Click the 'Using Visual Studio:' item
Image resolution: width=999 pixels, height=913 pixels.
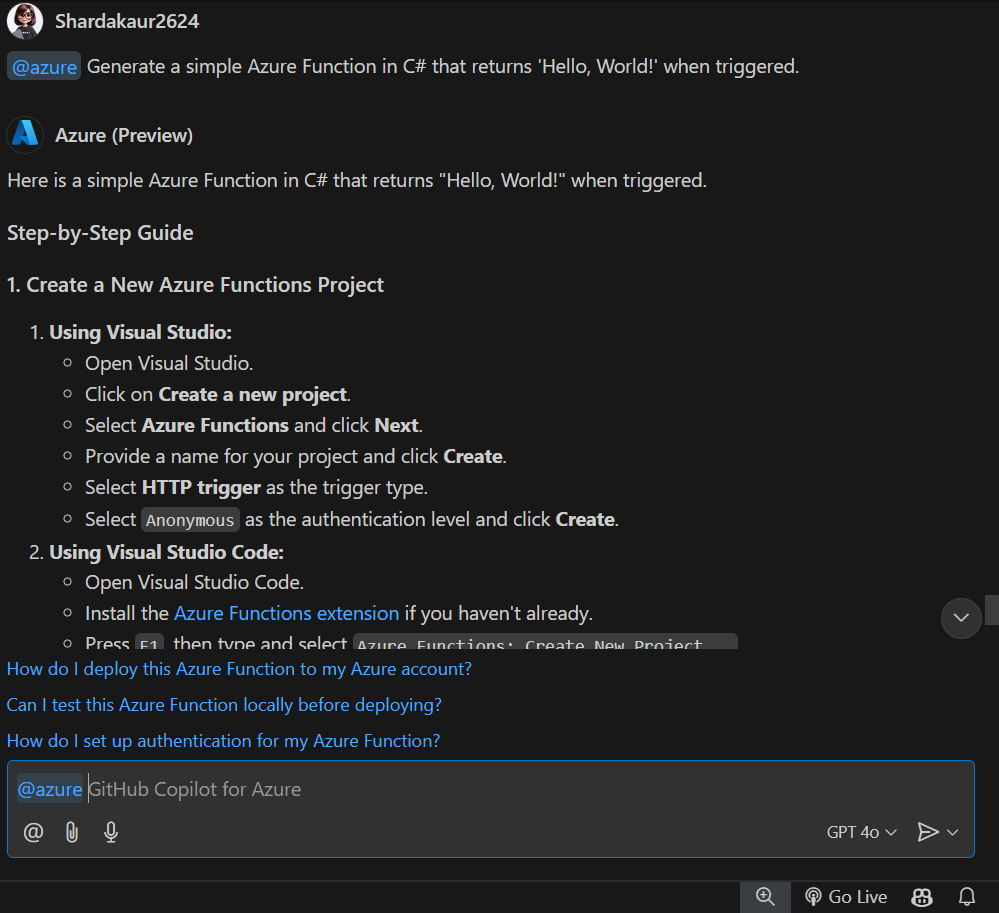coord(141,332)
